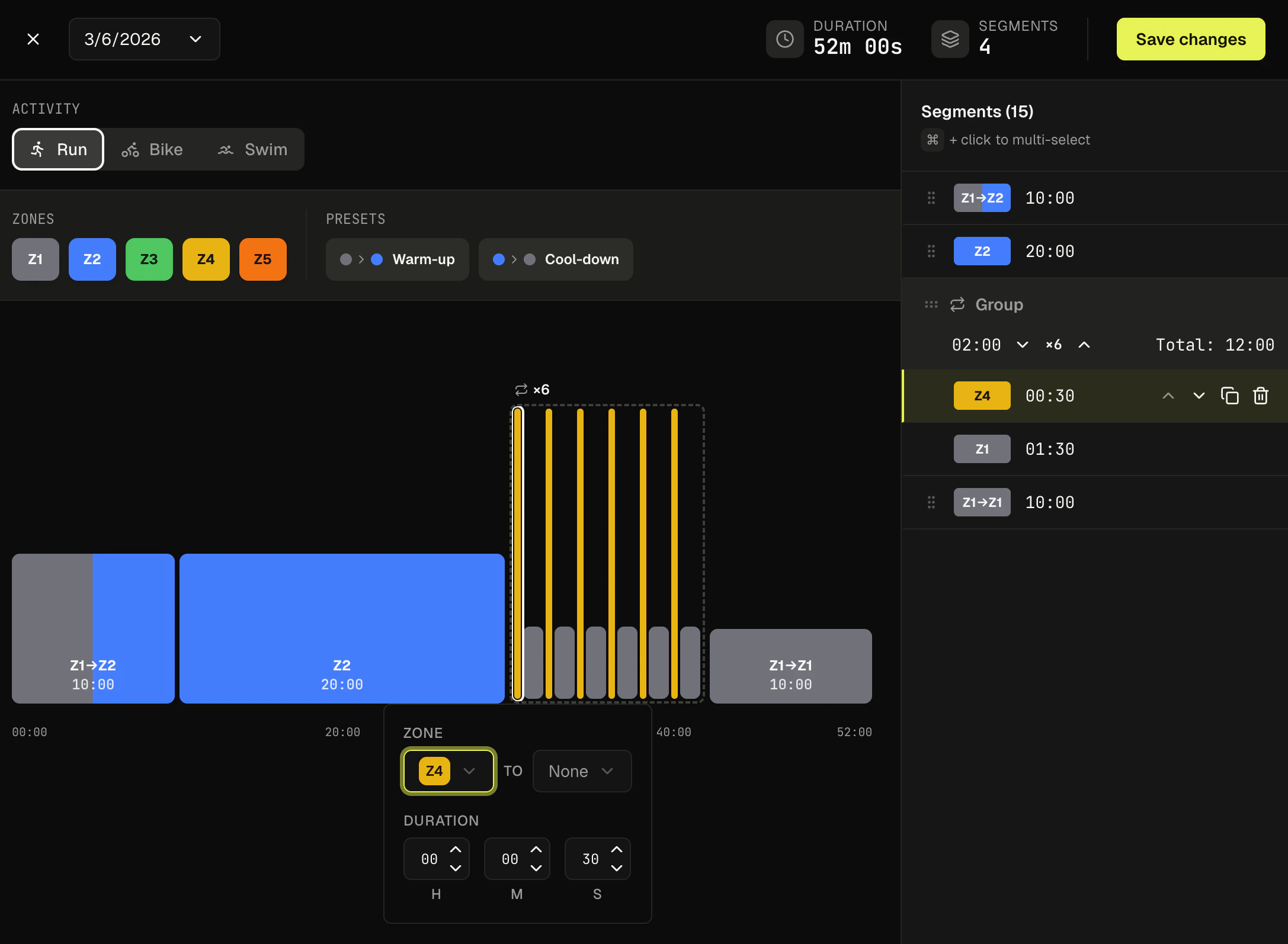Increase the group repeat count above ×6
The height and width of the screenshot is (944, 1288).
click(1084, 345)
